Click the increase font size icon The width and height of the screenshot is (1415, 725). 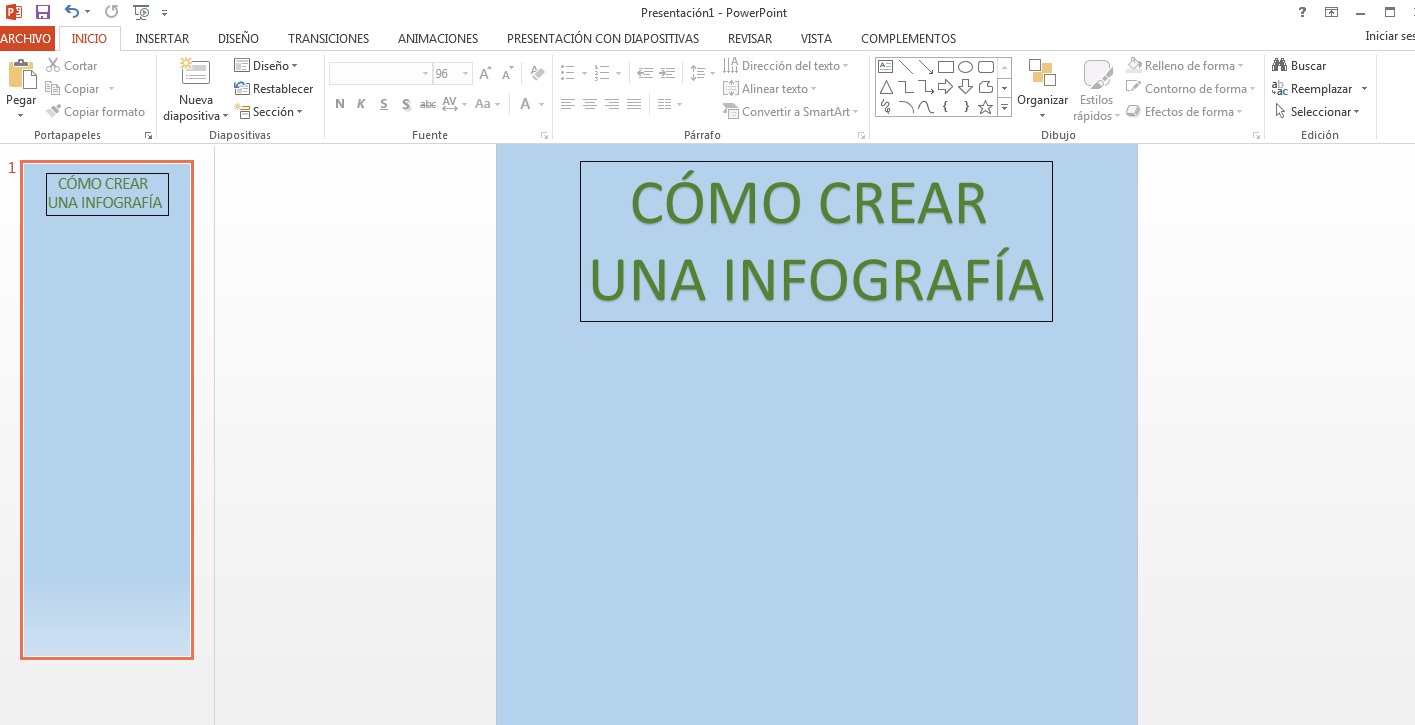point(485,74)
